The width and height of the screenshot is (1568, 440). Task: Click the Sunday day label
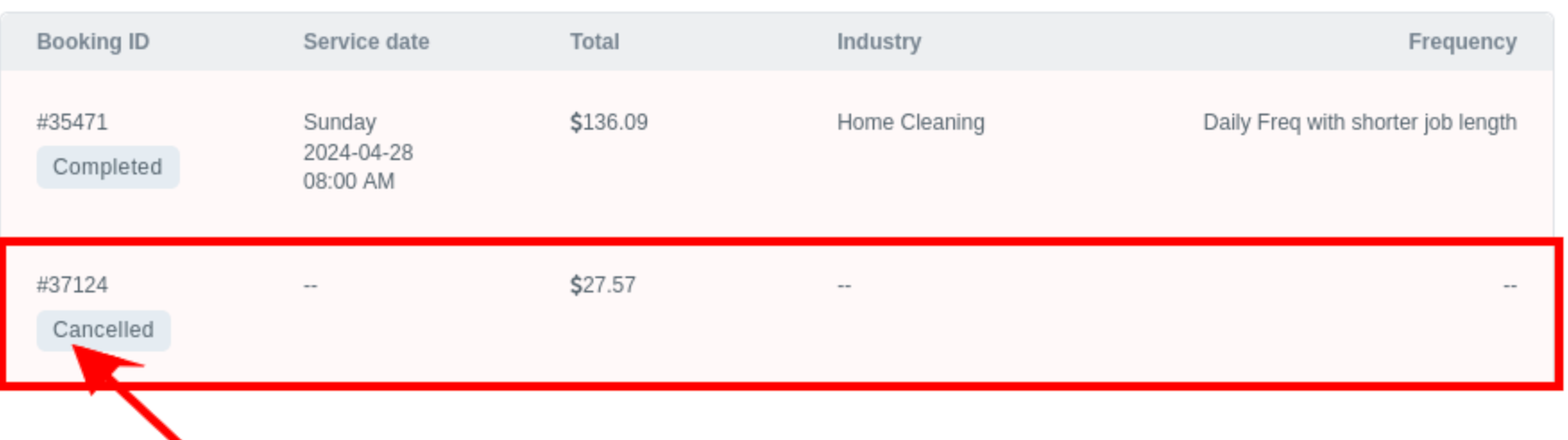[339, 123]
